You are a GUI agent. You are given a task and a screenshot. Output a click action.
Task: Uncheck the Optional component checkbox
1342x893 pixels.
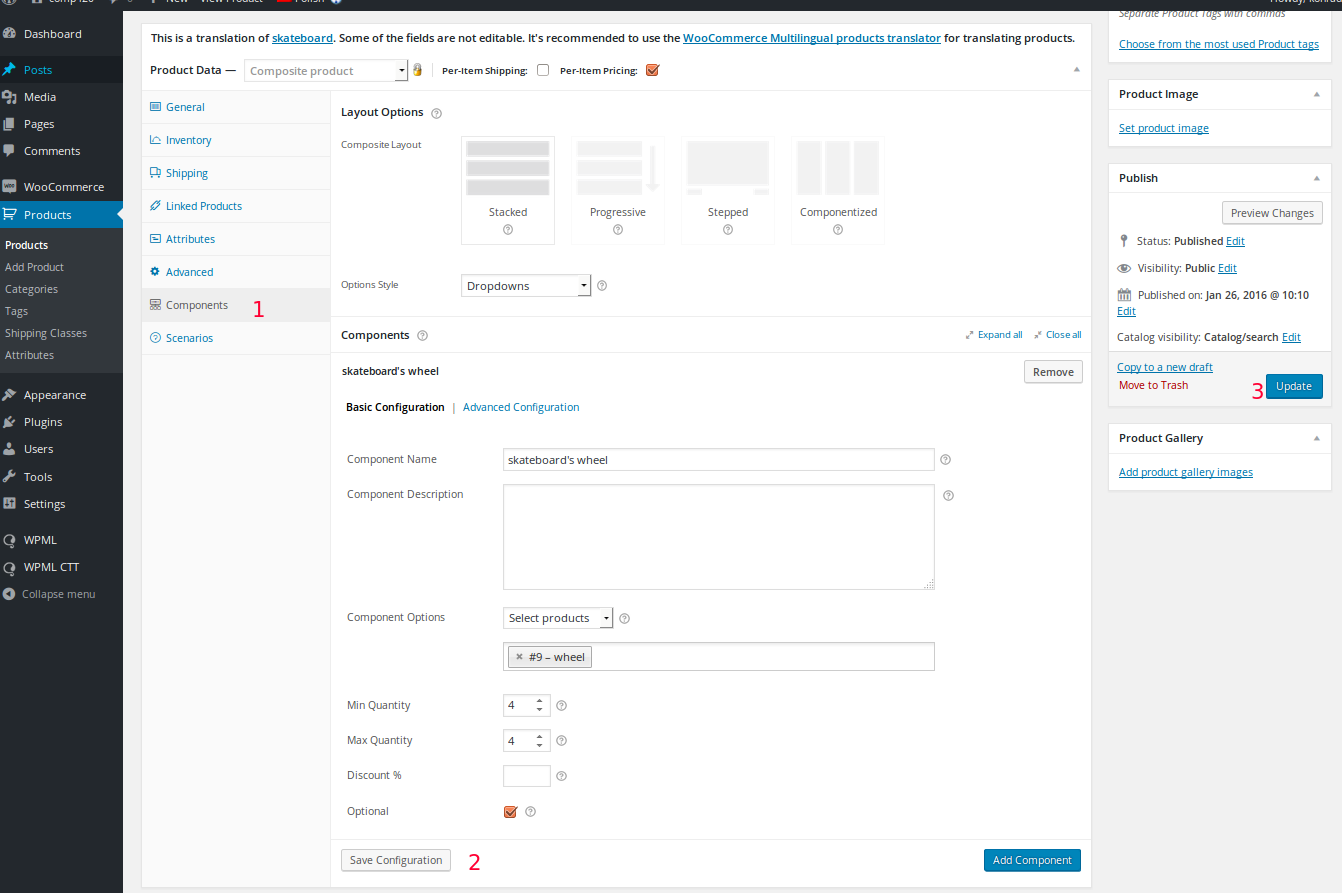[510, 812]
